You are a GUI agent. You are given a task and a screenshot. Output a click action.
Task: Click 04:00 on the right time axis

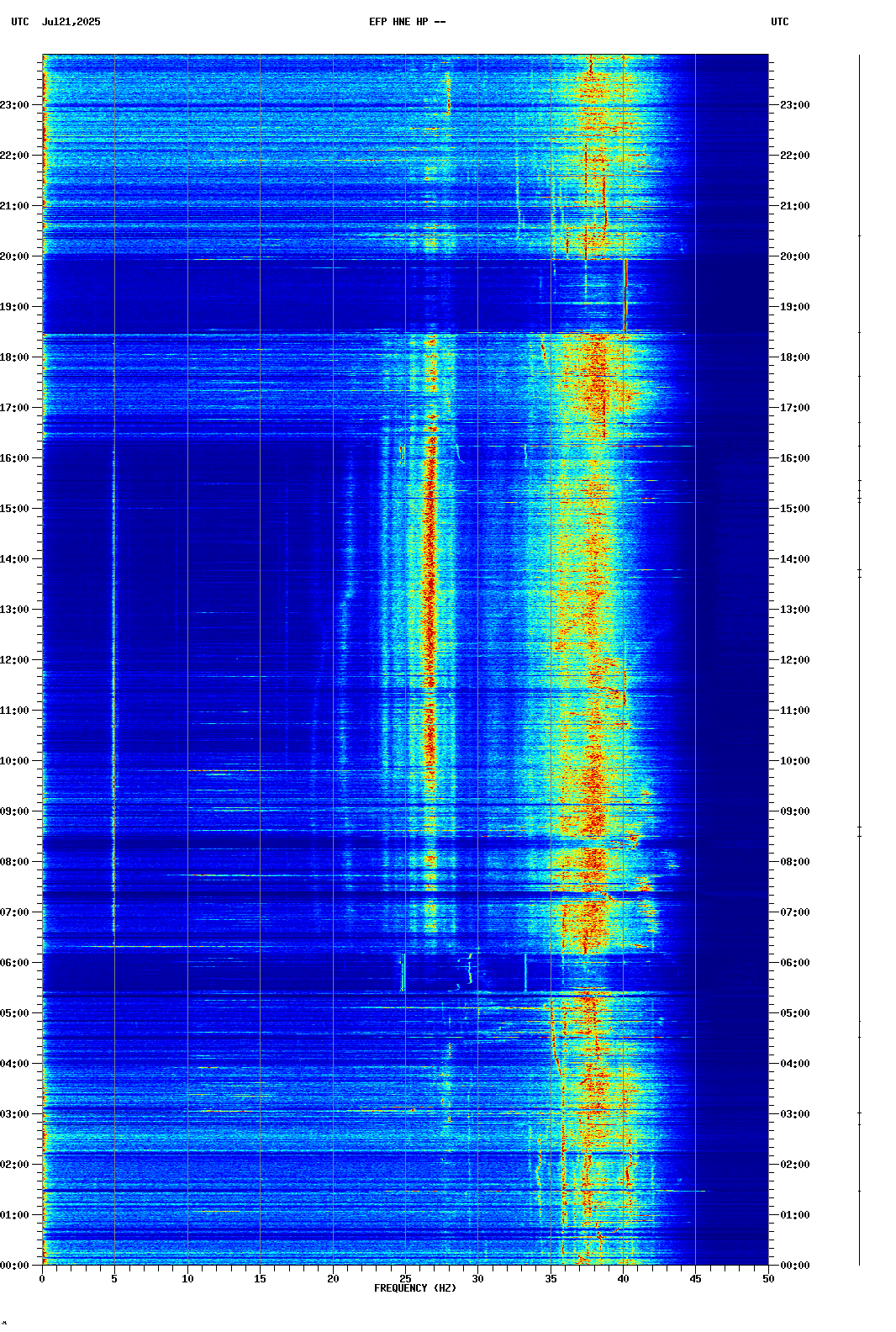pos(795,1064)
